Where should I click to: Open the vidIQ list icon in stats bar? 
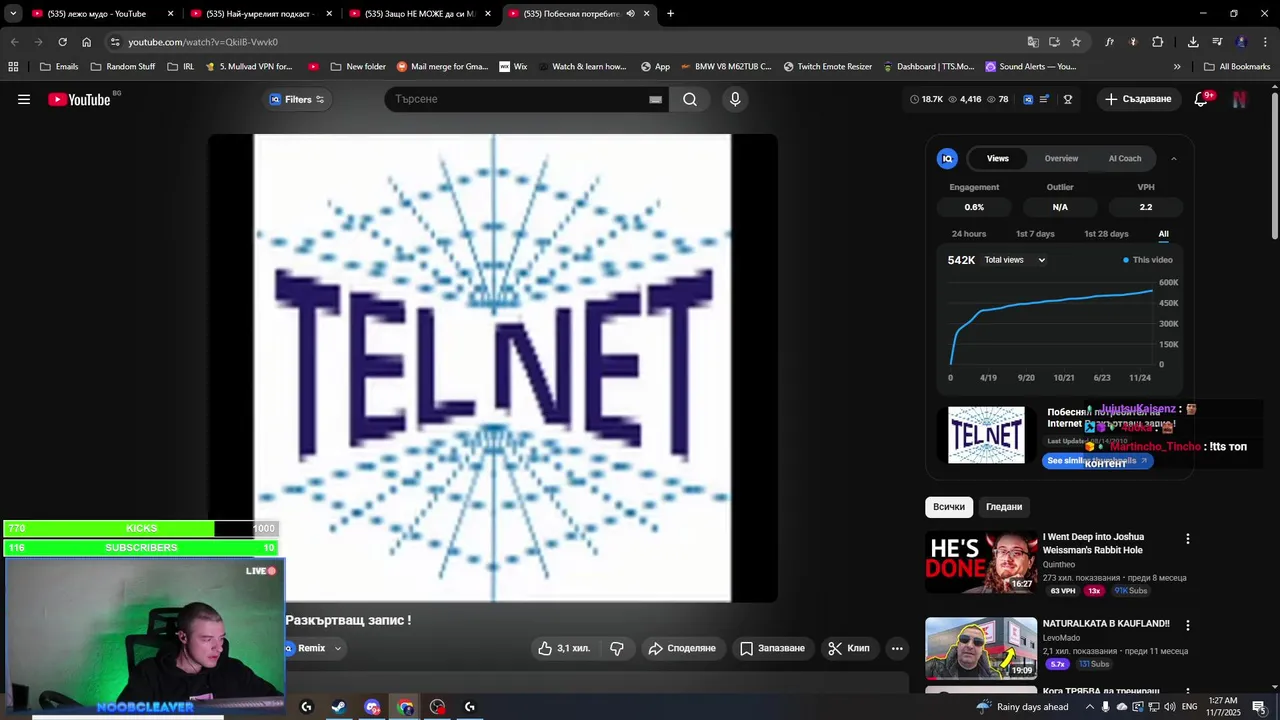[x=1045, y=99]
